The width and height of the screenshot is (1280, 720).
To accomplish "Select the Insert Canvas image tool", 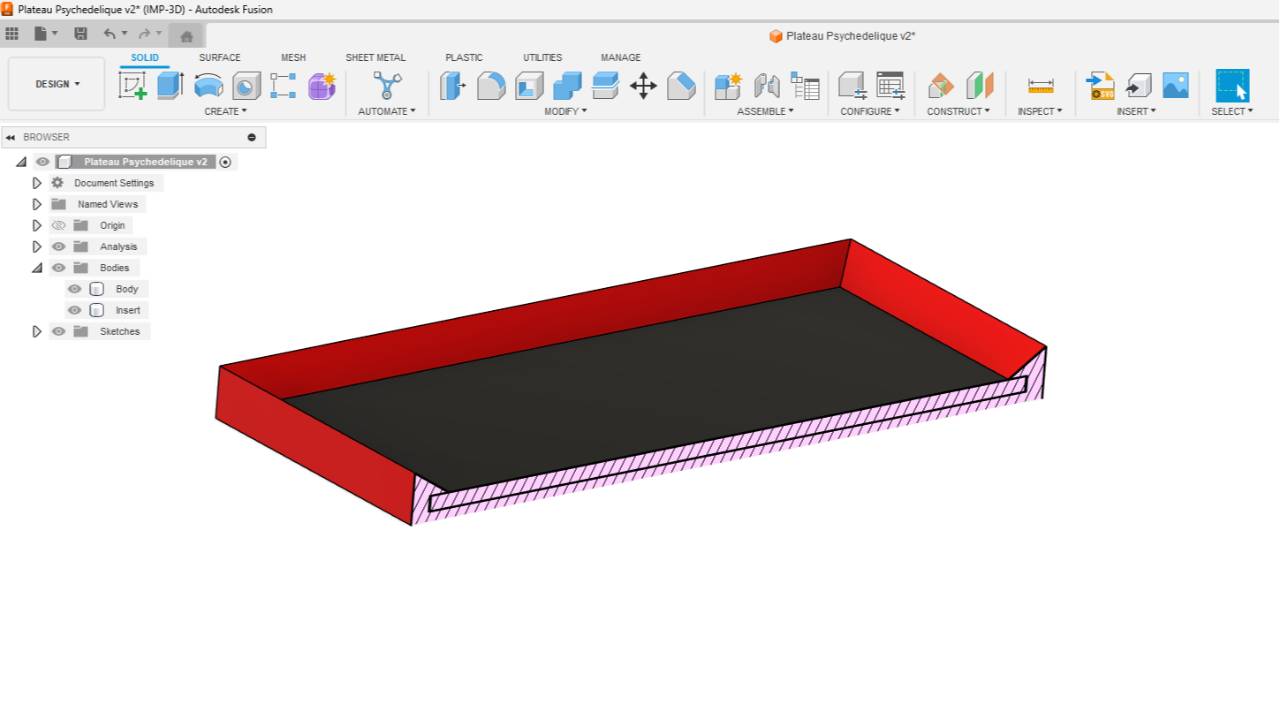I will (x=1176, y=86).
